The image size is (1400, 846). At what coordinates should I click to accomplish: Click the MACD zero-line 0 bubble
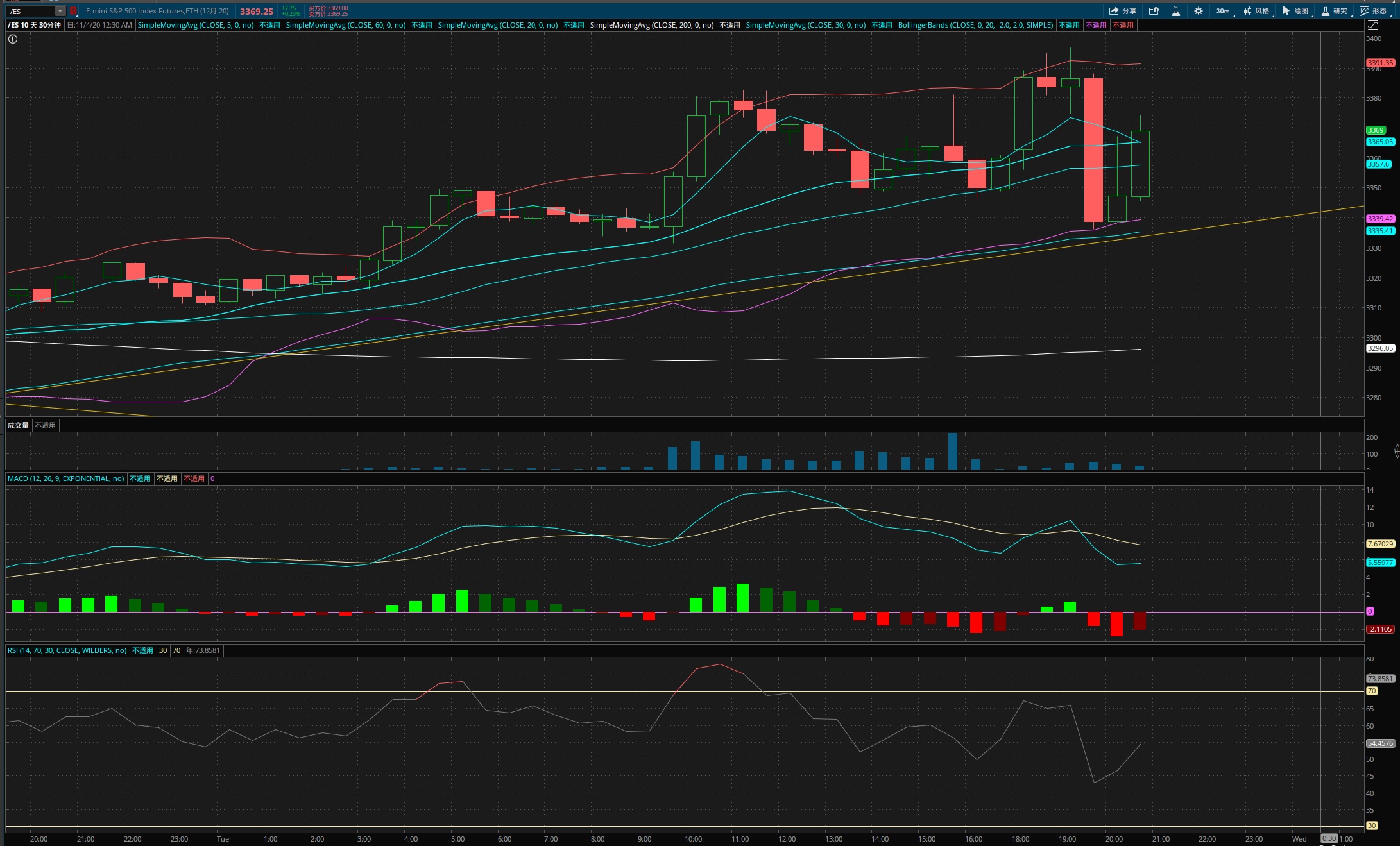(x=1370, y=611)
